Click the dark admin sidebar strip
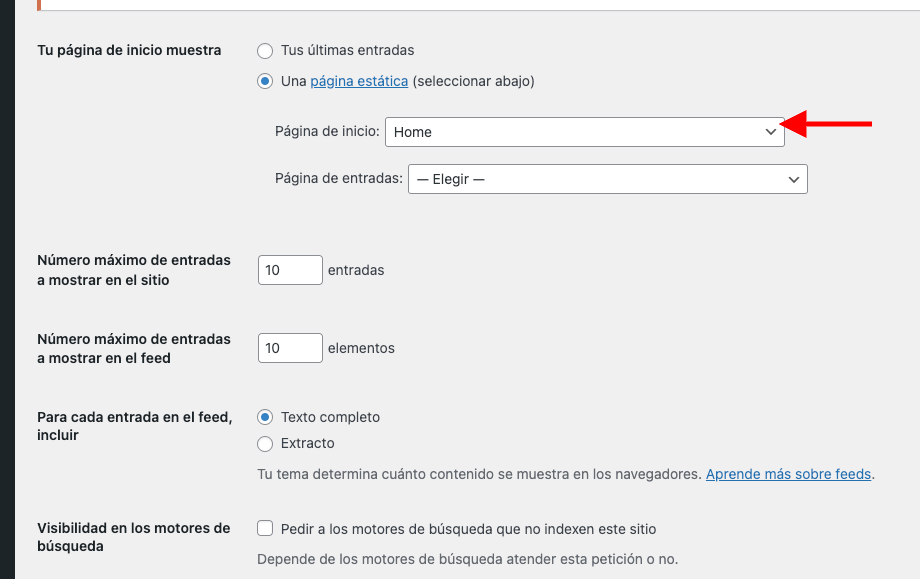Image resolution: width=920 pixels, height=579 pixels. 7,289
